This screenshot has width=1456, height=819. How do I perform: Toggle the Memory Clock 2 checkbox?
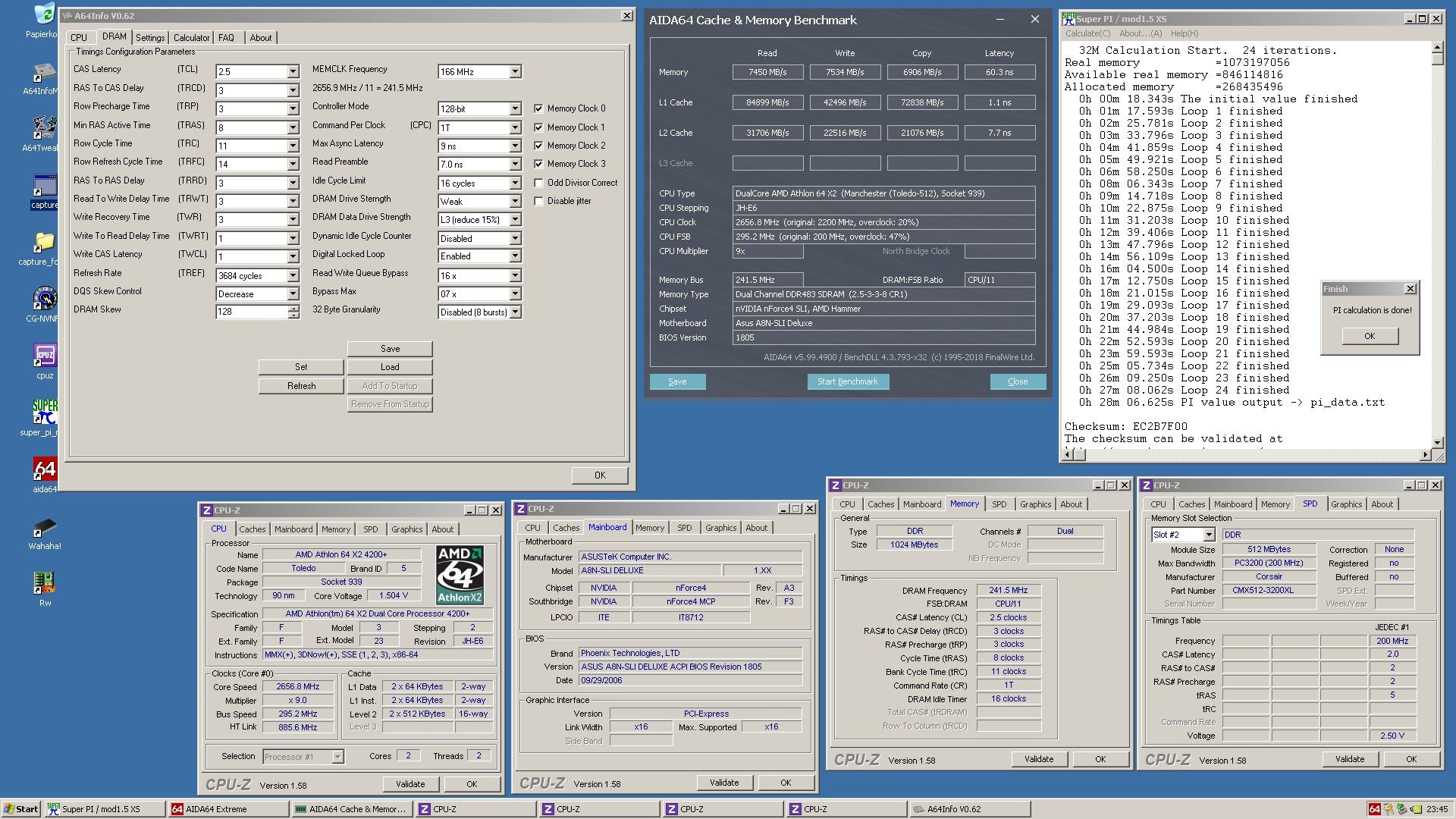[538, 146]
